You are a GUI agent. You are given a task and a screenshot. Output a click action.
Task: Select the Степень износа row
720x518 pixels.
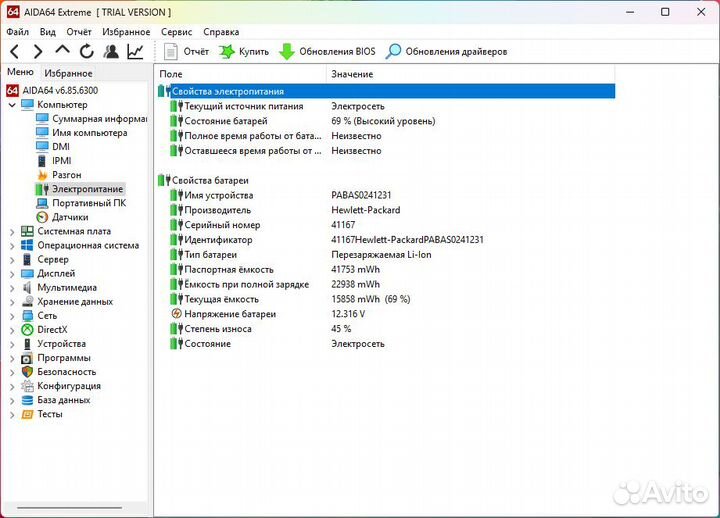(217, 329)
